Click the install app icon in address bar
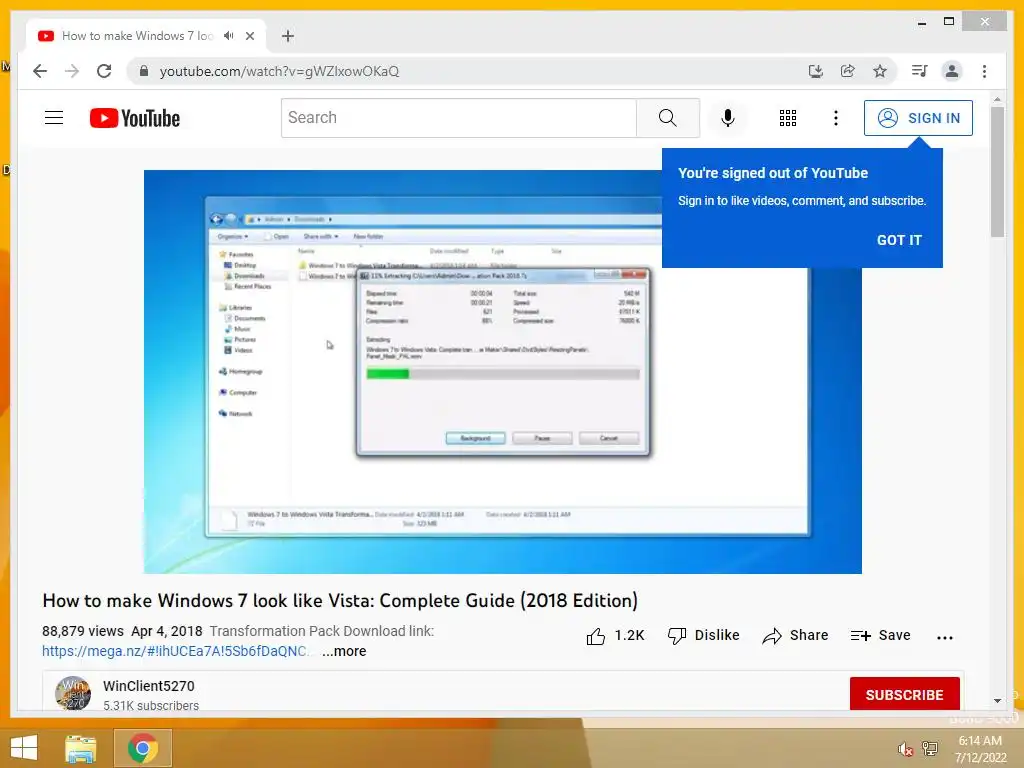Screen dimensions: 1024x768 (816, 71)
